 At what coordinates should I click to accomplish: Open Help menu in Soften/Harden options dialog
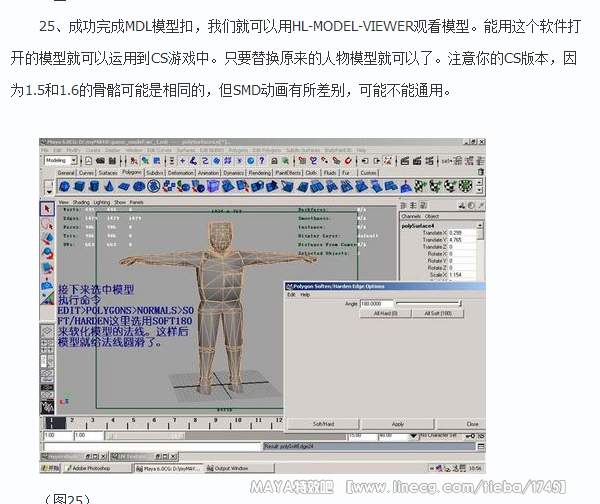305,295
